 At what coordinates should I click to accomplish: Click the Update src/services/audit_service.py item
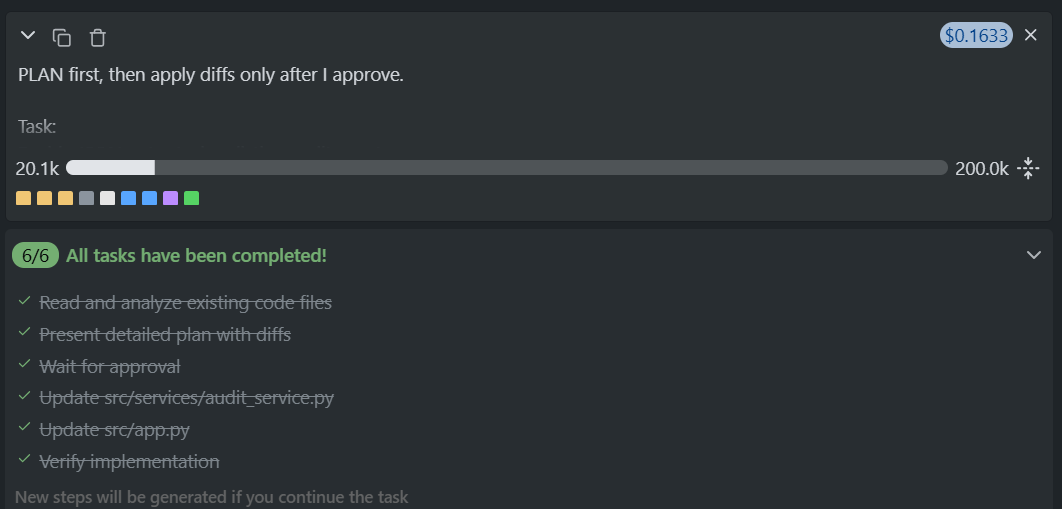tap(186, 398)
